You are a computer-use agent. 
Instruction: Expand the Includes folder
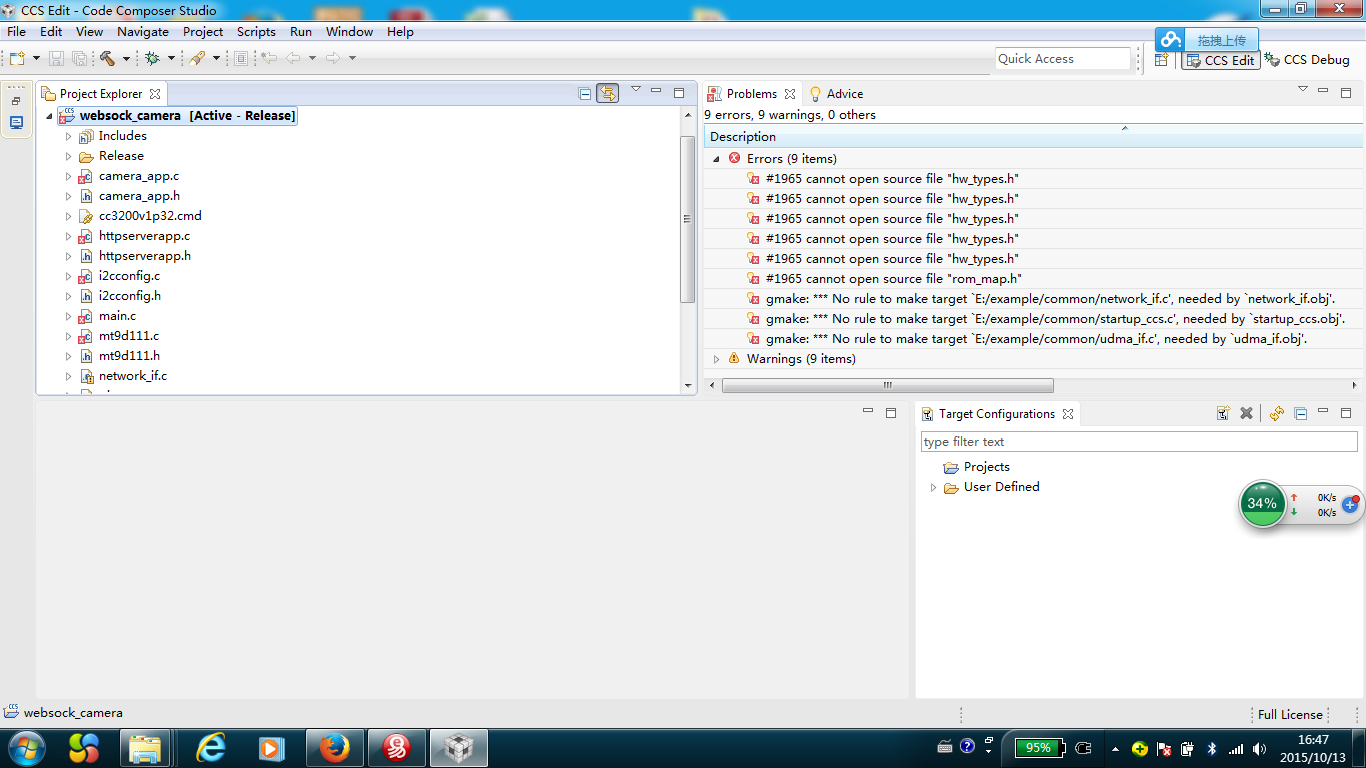(69, 136)
